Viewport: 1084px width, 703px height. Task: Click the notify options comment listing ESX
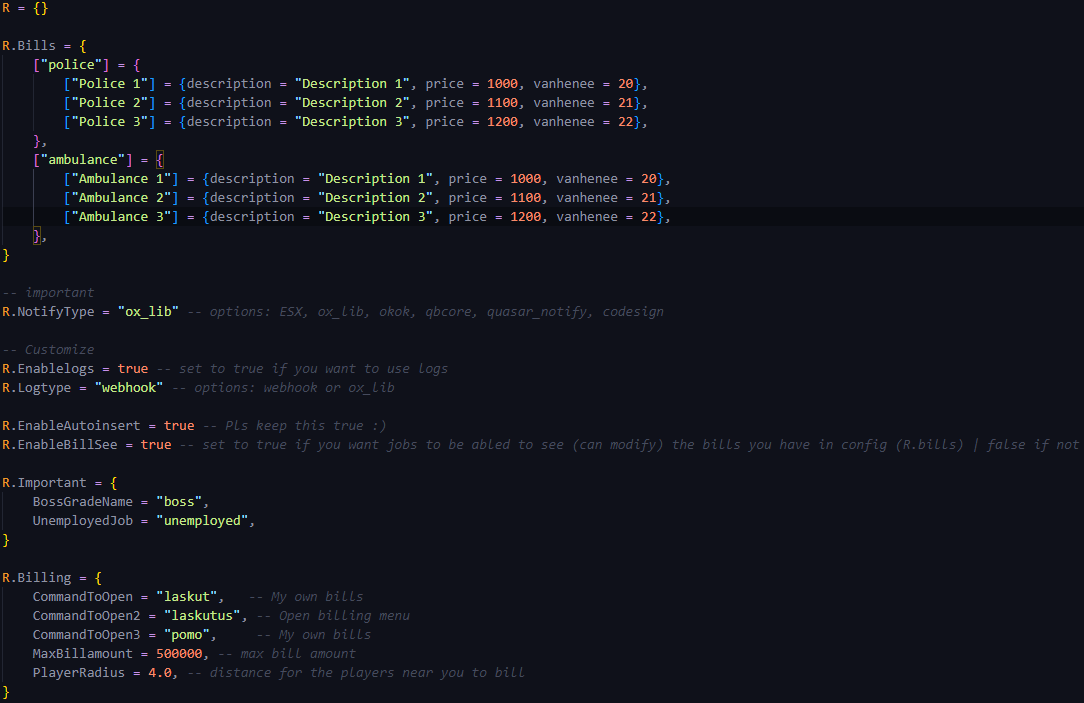coord(426,312)
